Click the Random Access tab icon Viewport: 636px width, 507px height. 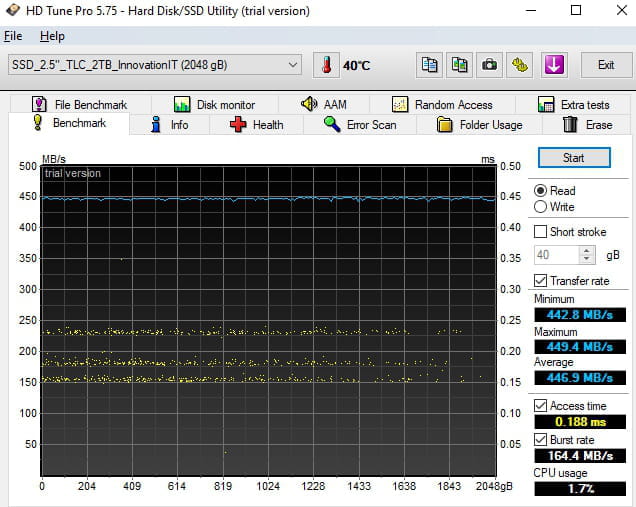coord(400,104)
